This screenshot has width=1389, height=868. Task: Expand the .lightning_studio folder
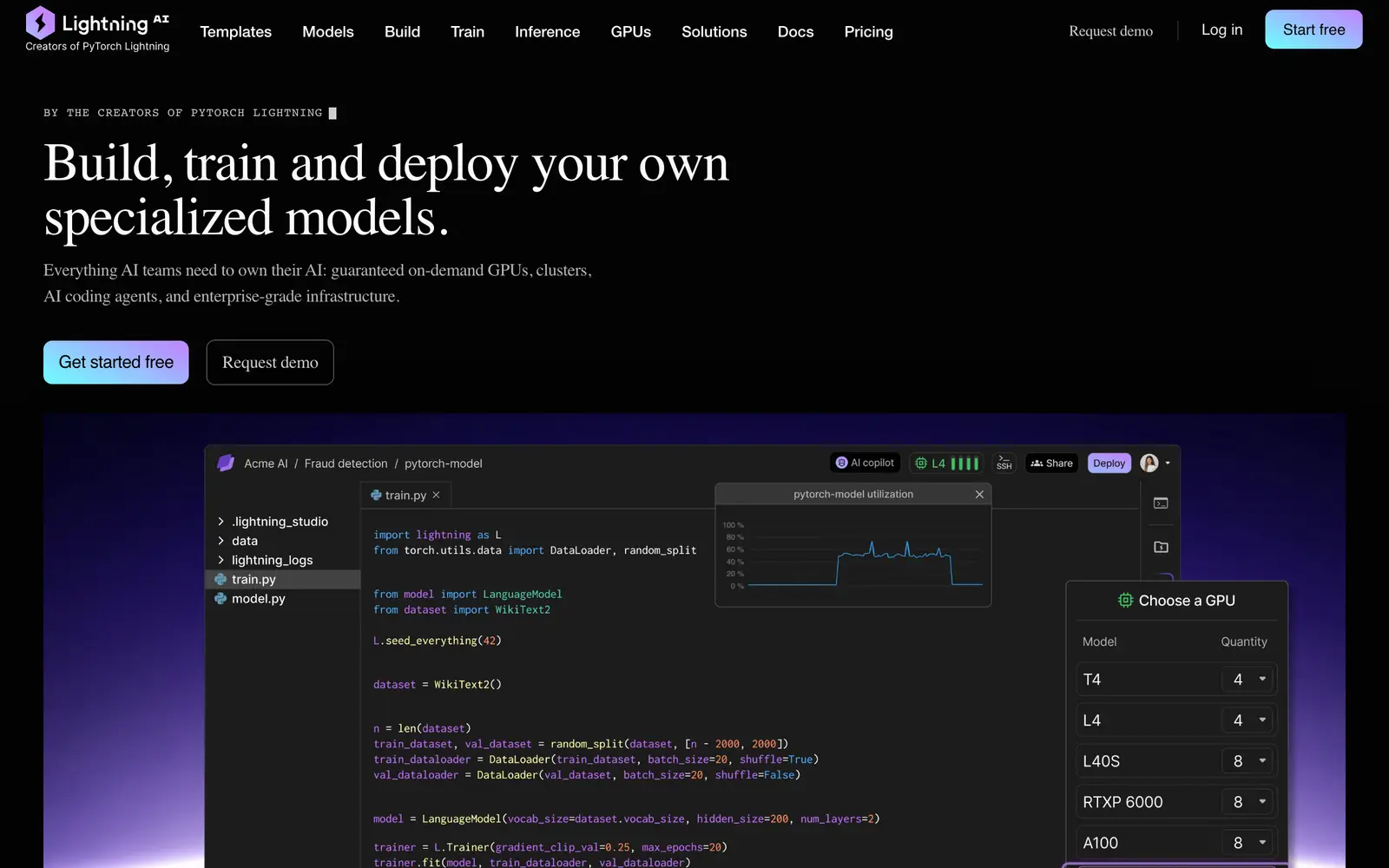coord(221,522)
